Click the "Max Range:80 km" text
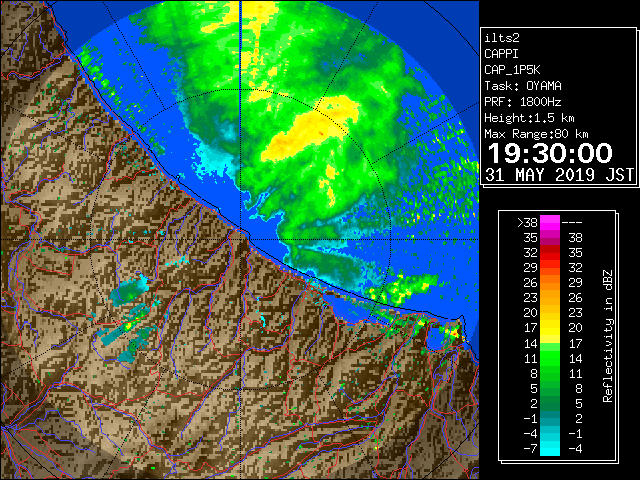 click(x=536, y=134)
